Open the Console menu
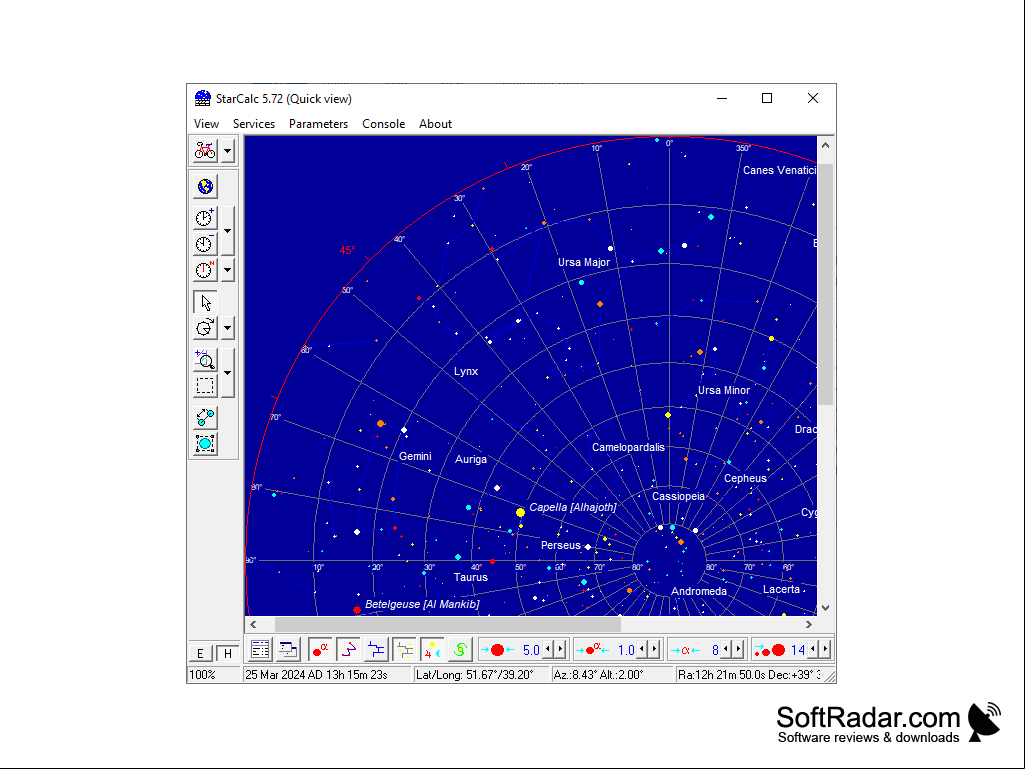Viewport: 1025px width, 769px height. coord(384,124)
